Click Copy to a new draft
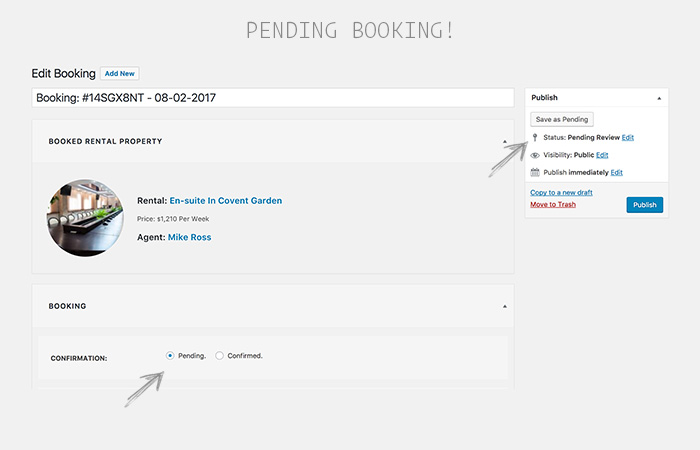The width and height of the screenshot is (700, 450). [561, 192]
